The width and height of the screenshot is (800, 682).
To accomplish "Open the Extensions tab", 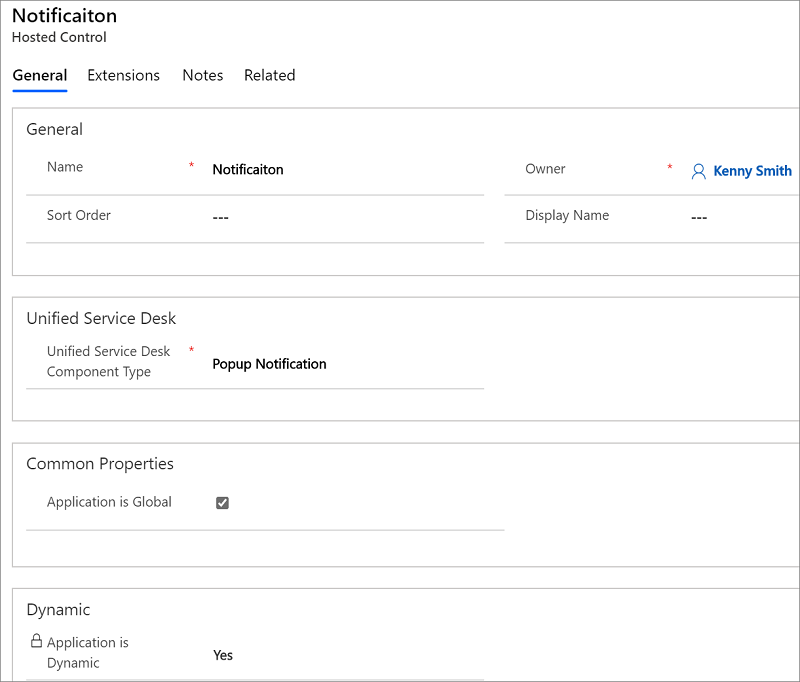I will 123,75.
